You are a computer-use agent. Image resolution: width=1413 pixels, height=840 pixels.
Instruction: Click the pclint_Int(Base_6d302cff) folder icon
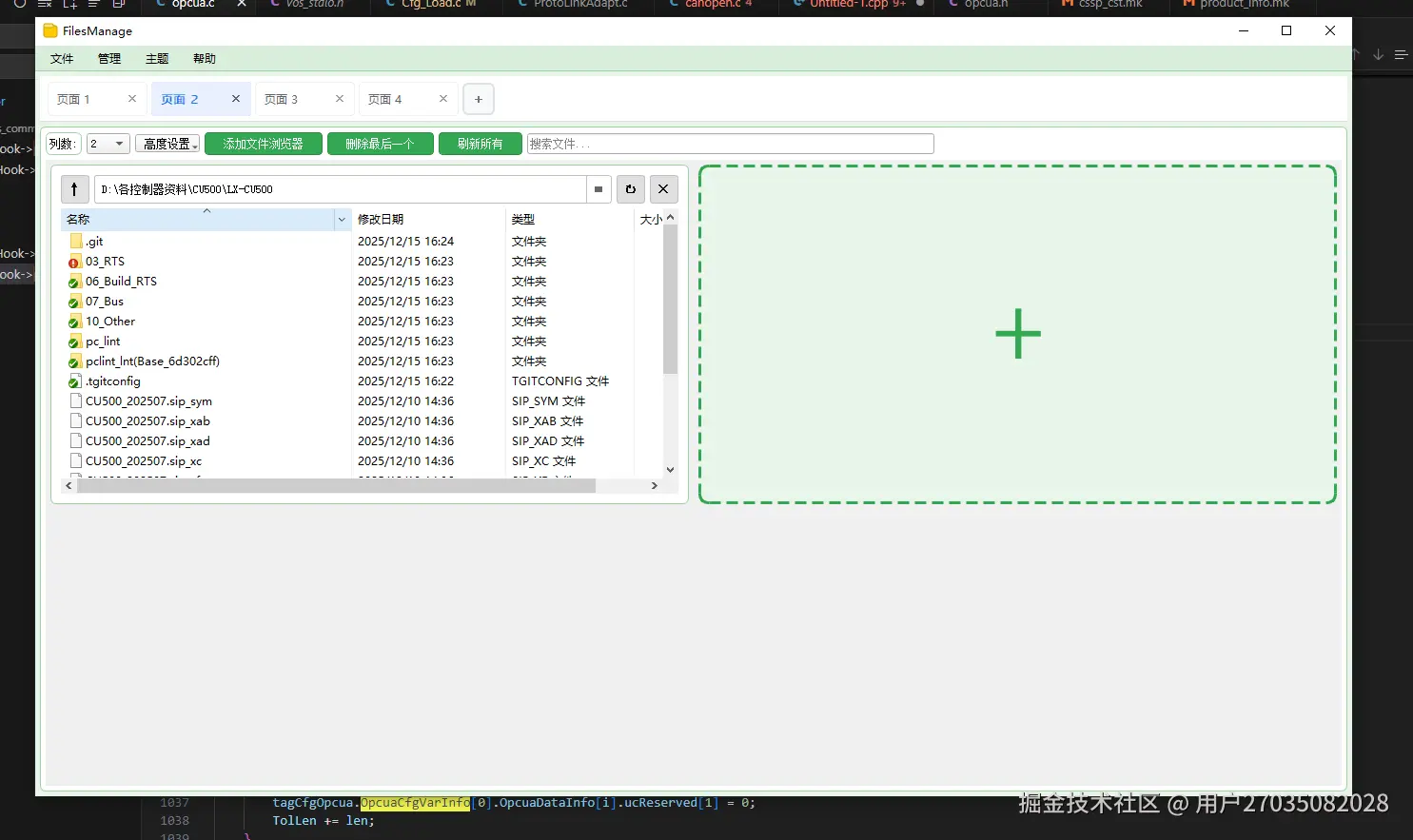(x=75, y=361)
